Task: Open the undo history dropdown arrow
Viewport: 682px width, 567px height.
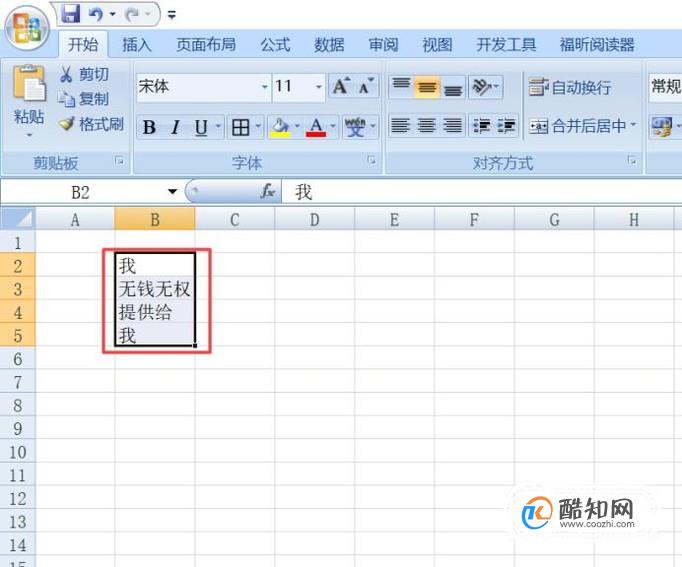Action: tap(112, 15)
